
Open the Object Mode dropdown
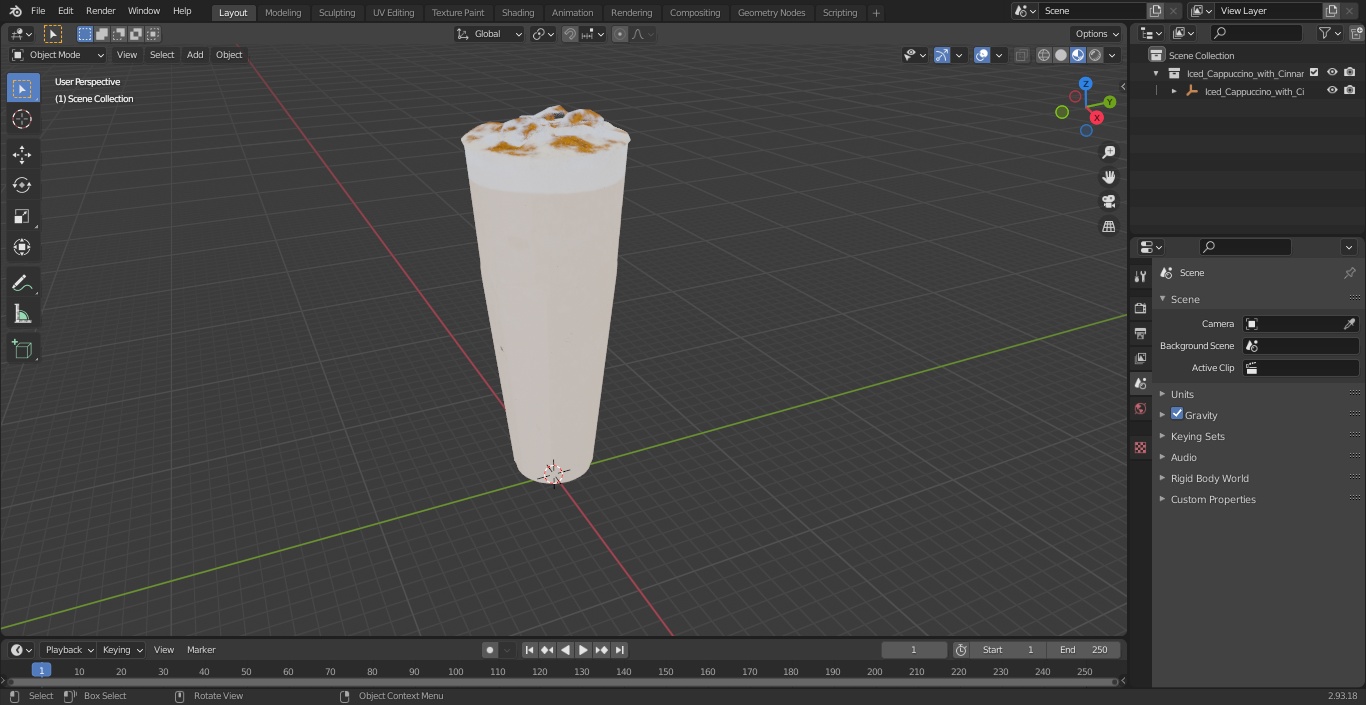pyautogui.click(x=58, y=55)
